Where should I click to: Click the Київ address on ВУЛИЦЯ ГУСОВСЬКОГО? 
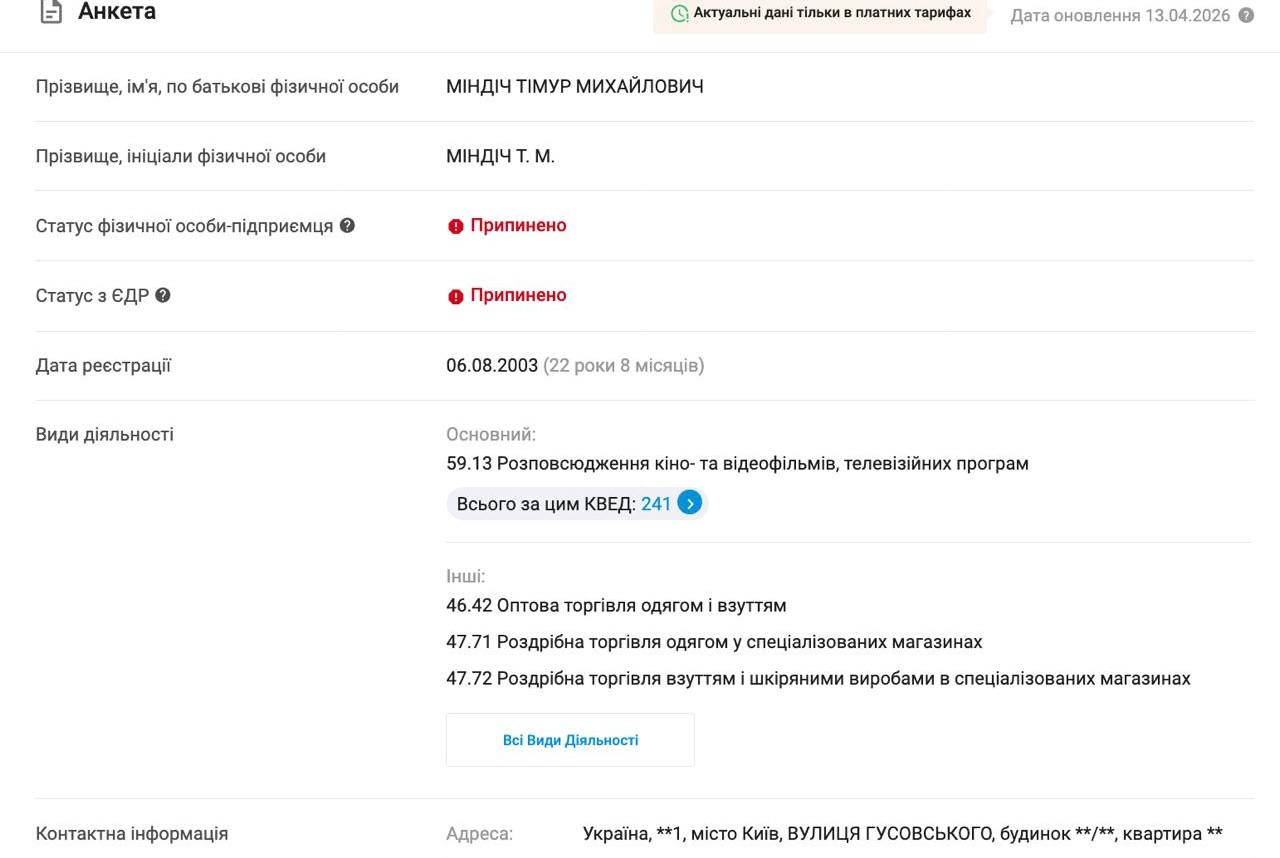click(x=902, y=834)
